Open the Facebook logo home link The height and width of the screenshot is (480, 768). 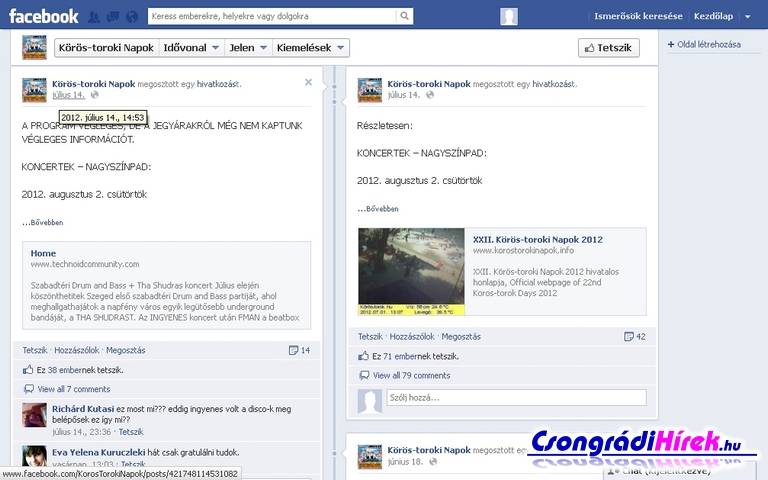tap(44, 16)
